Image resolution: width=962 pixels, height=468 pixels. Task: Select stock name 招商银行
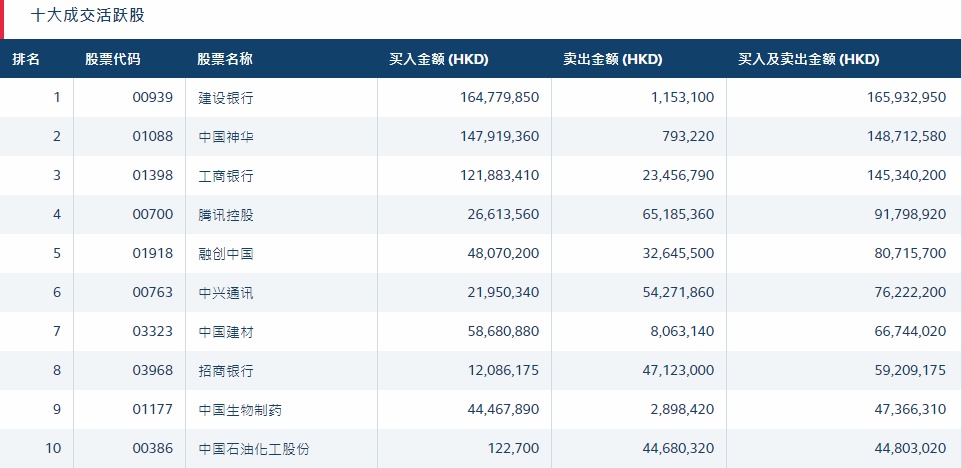(x=226, y=371)
